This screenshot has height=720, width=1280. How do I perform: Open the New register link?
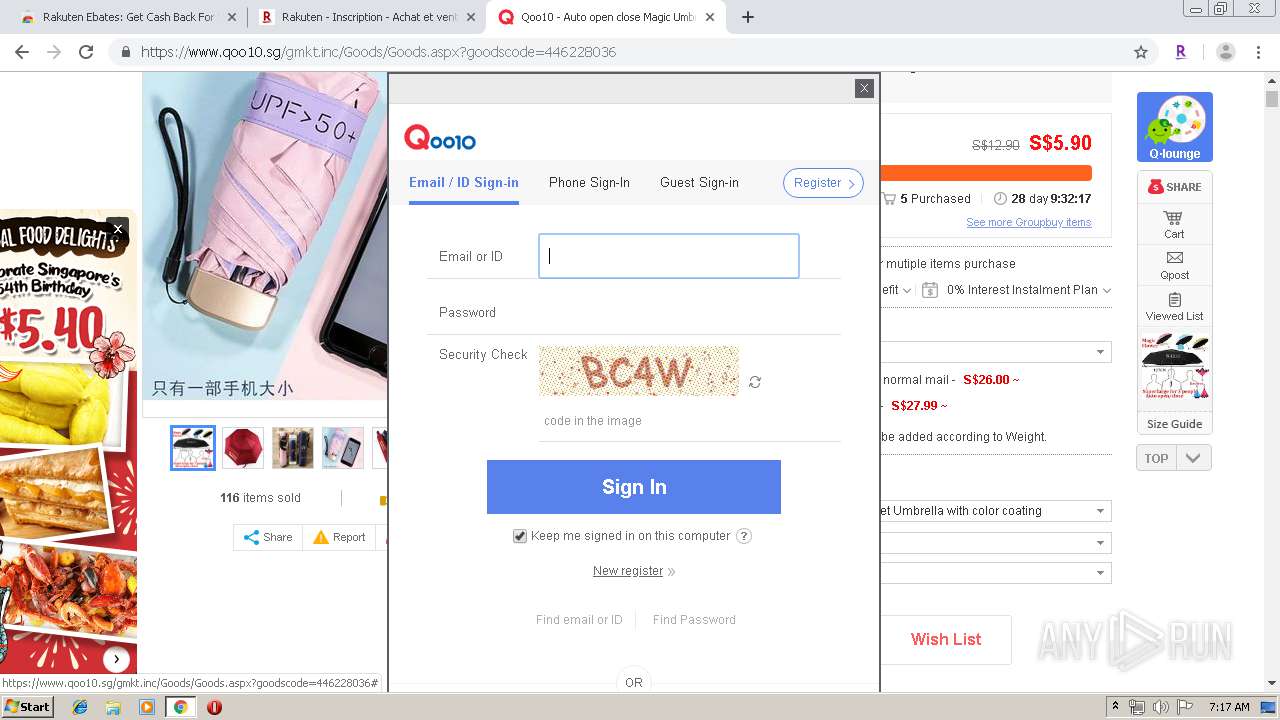628,571
